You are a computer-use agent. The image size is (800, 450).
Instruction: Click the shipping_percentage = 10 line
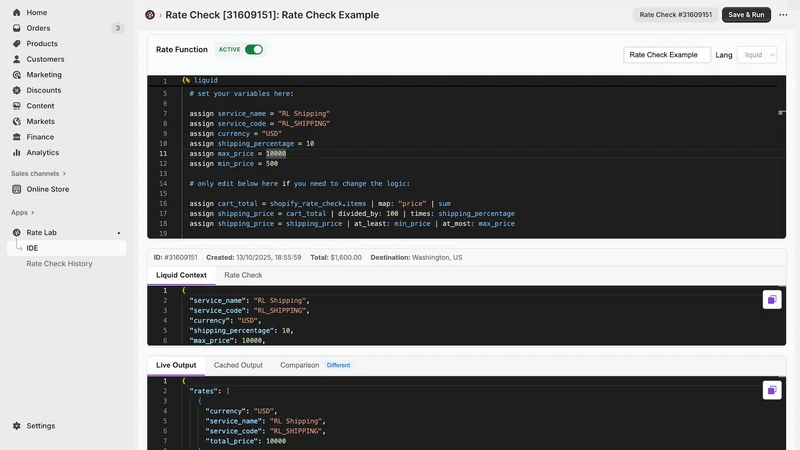click(x=252, y=143)
